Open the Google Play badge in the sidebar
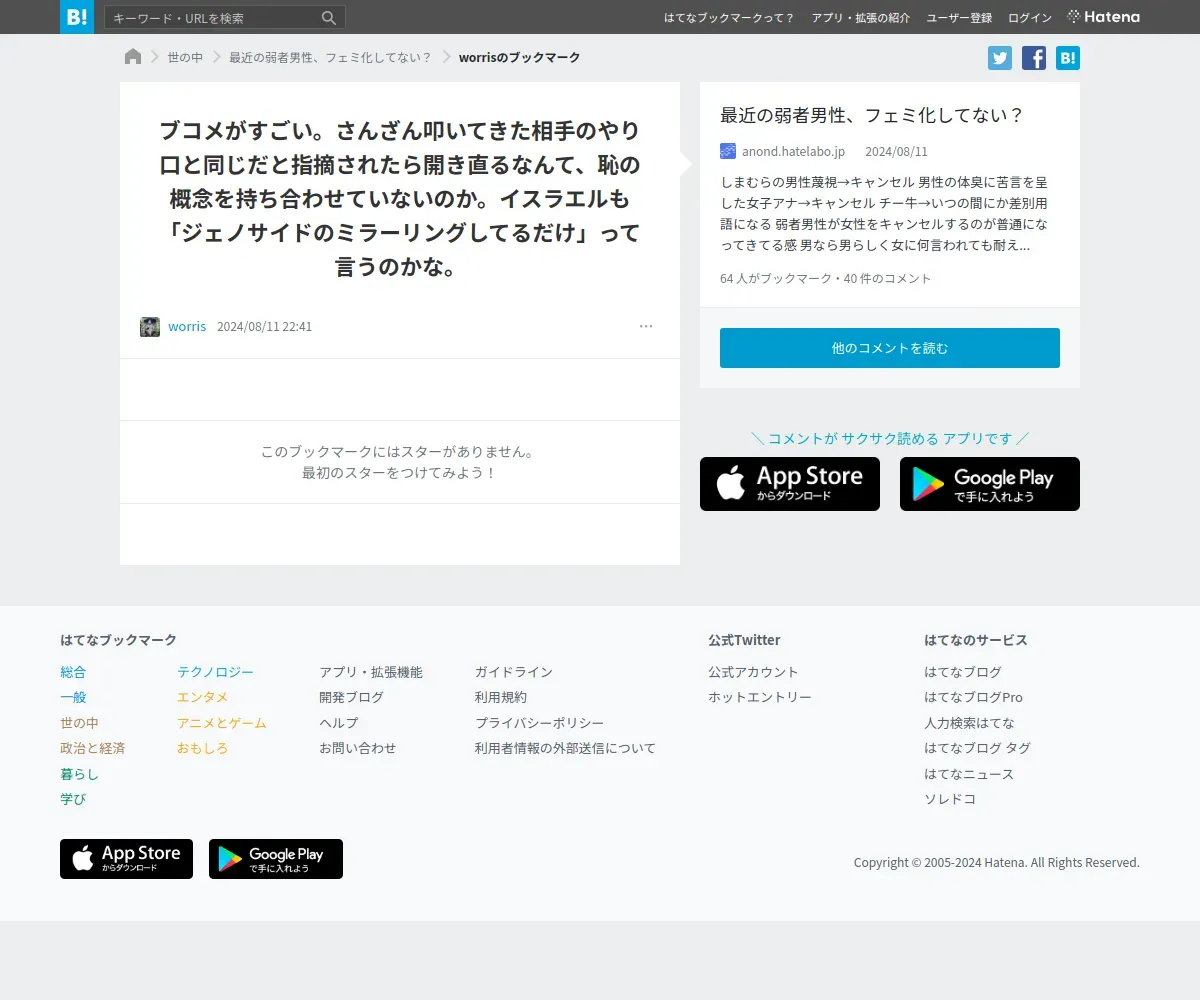 click(990, 484)
